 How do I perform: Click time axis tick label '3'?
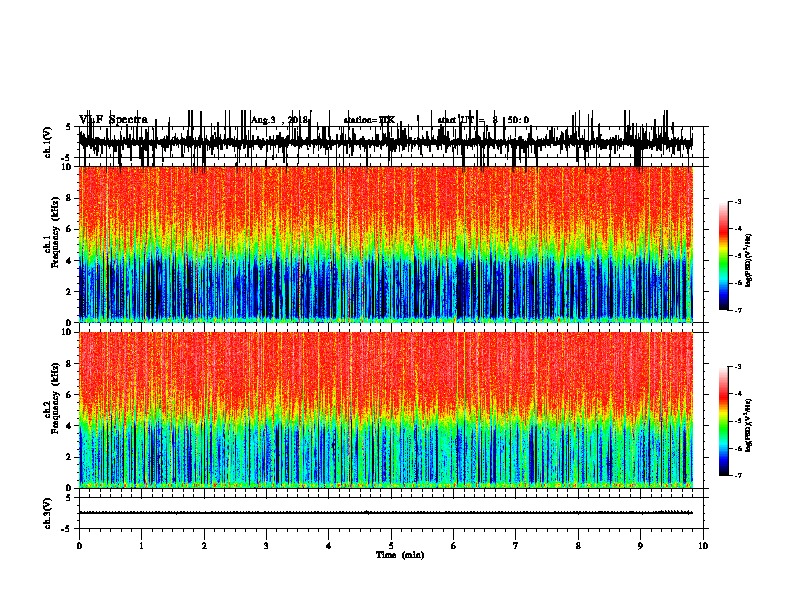pos(266,546)
